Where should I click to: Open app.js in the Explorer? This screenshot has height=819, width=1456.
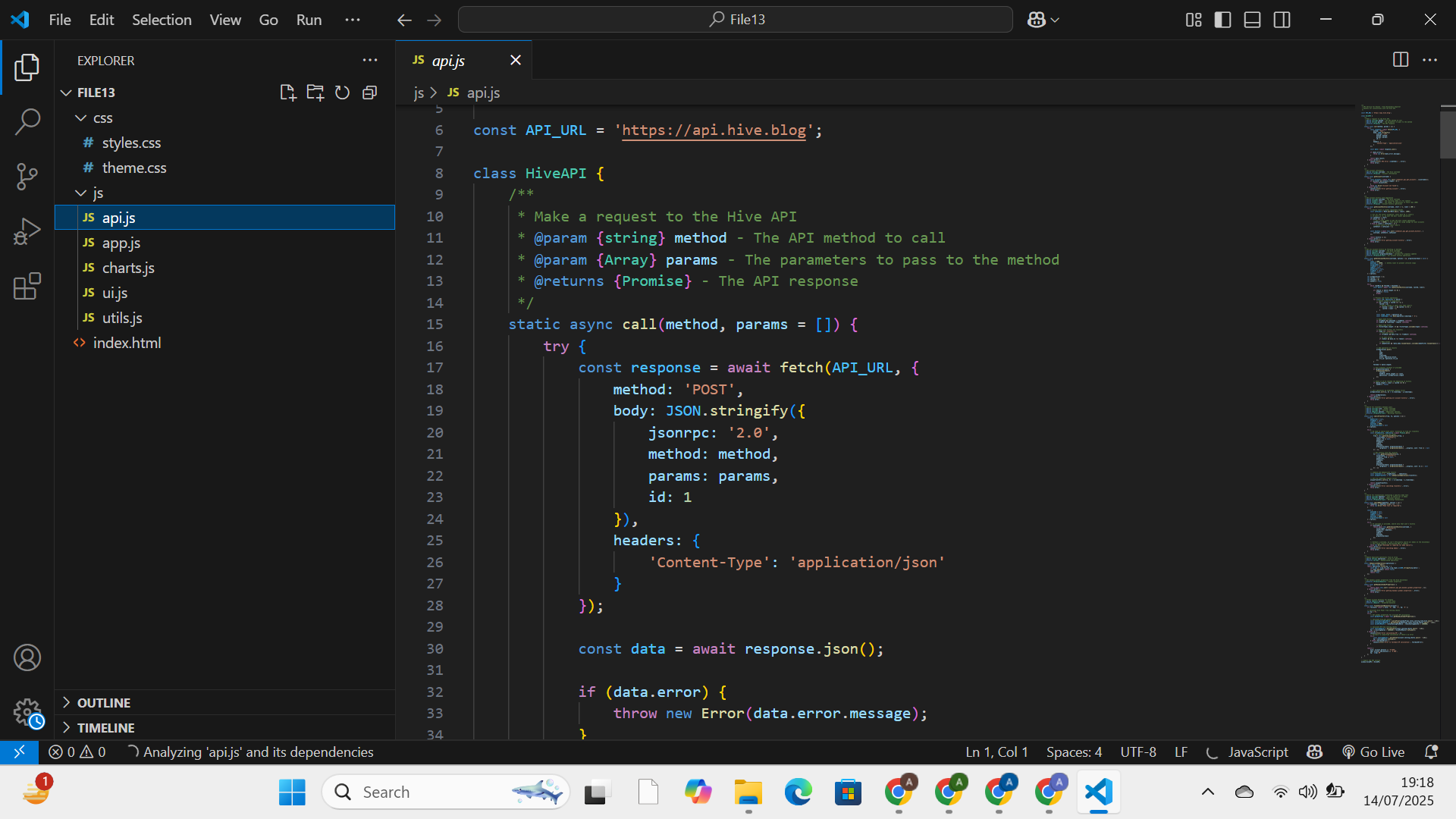[x=225, y=243]
